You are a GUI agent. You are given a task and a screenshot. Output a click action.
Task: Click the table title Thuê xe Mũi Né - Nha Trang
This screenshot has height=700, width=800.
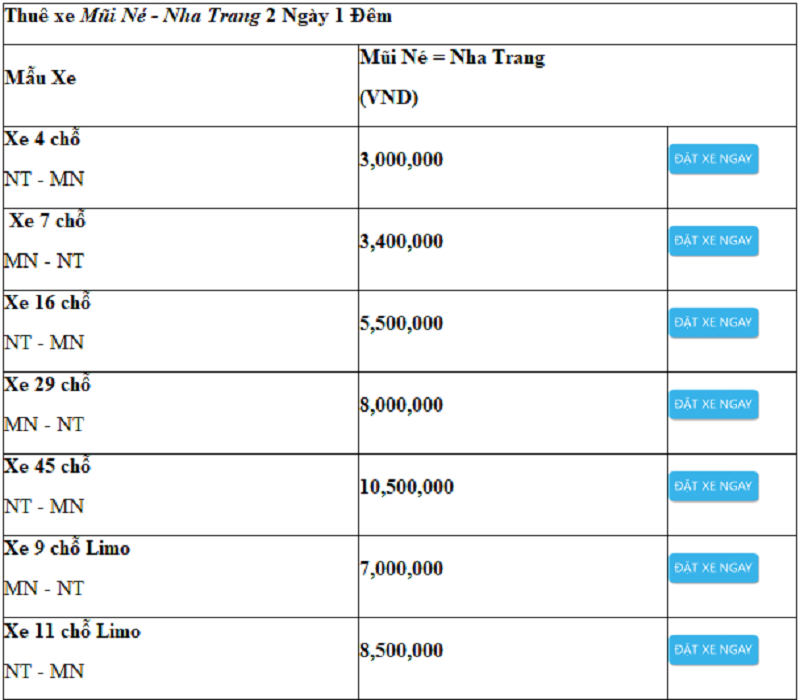point(198,17)
